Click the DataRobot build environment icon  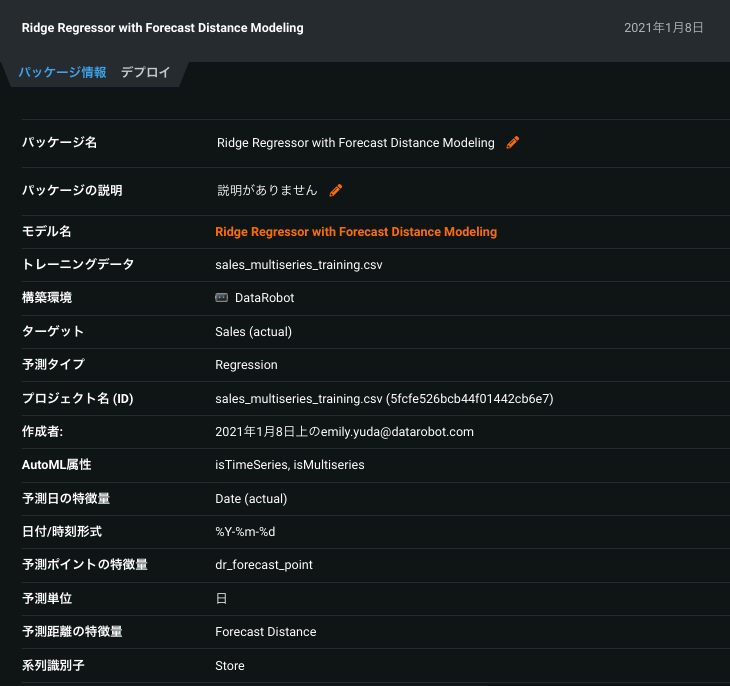click(222, 298)
